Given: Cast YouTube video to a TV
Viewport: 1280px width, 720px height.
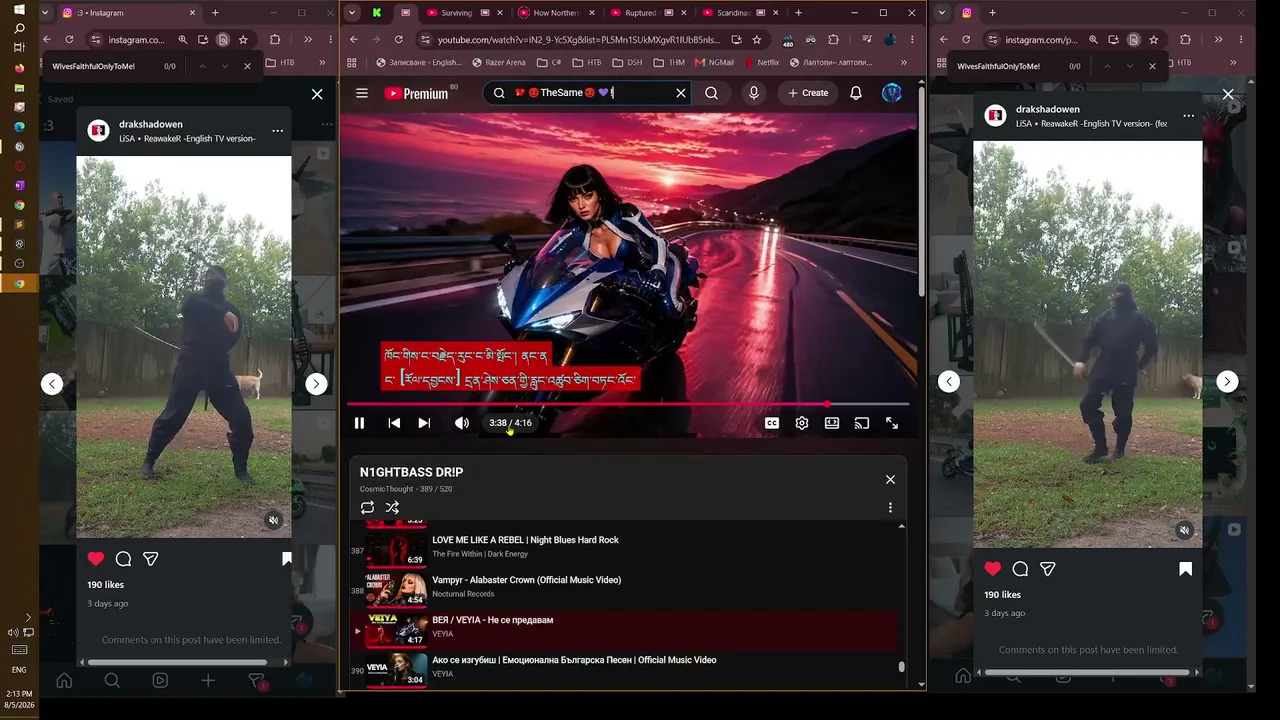Looking at the screenshot, I should coord(862,423).
